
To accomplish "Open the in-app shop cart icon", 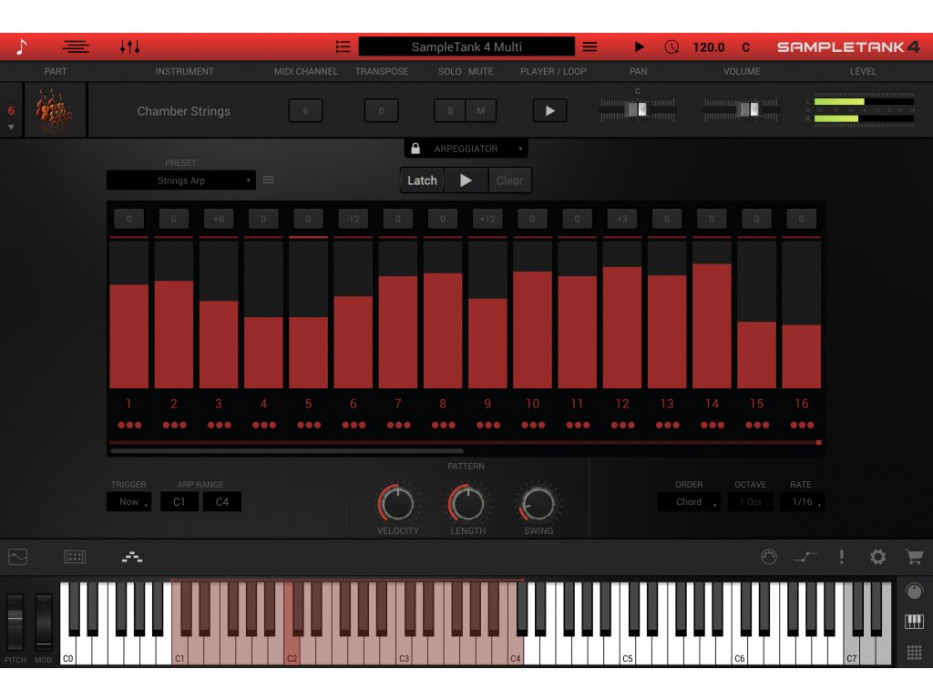I will [912, 557].
